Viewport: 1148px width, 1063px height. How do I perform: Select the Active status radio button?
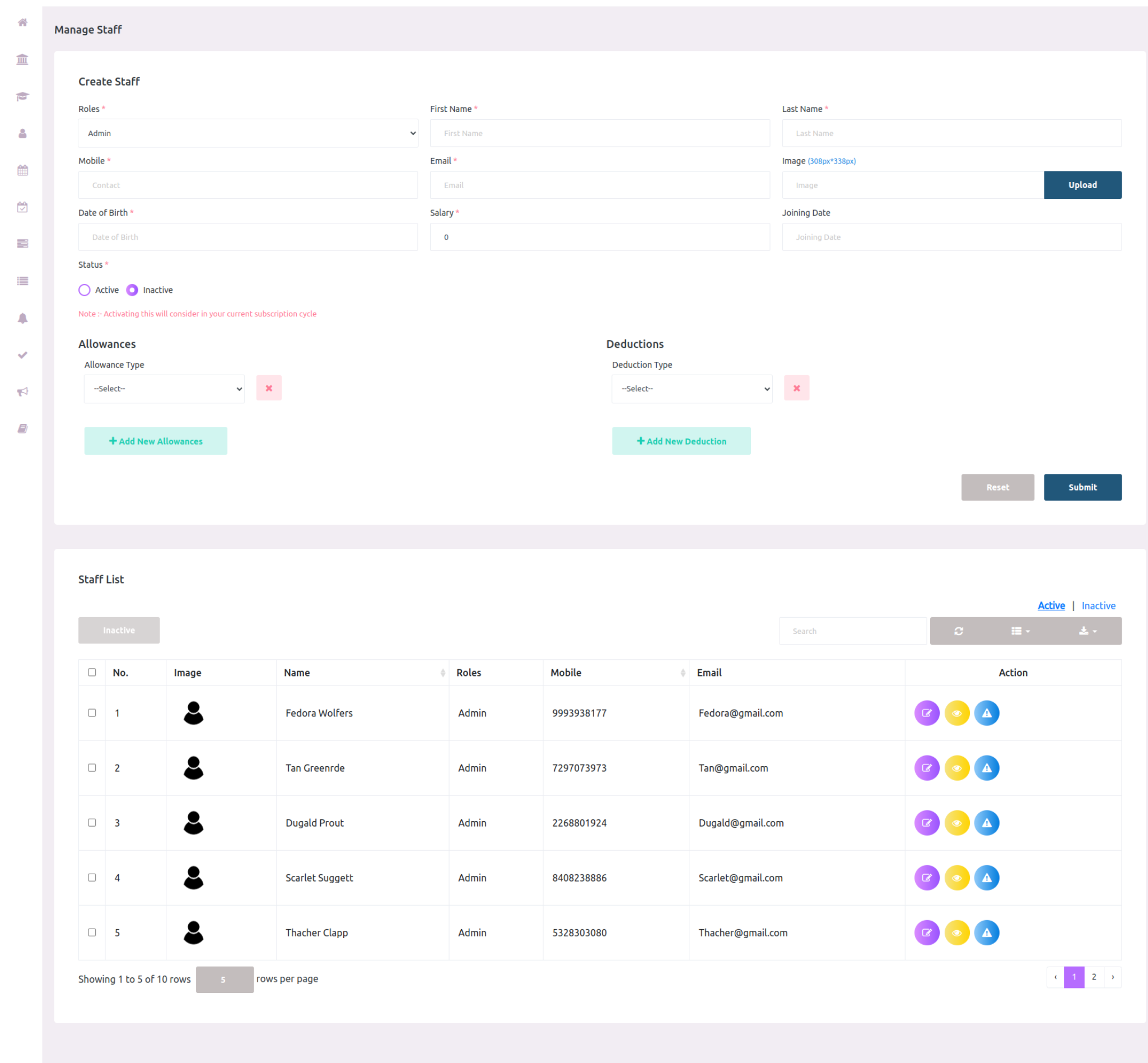click(85, 290)
